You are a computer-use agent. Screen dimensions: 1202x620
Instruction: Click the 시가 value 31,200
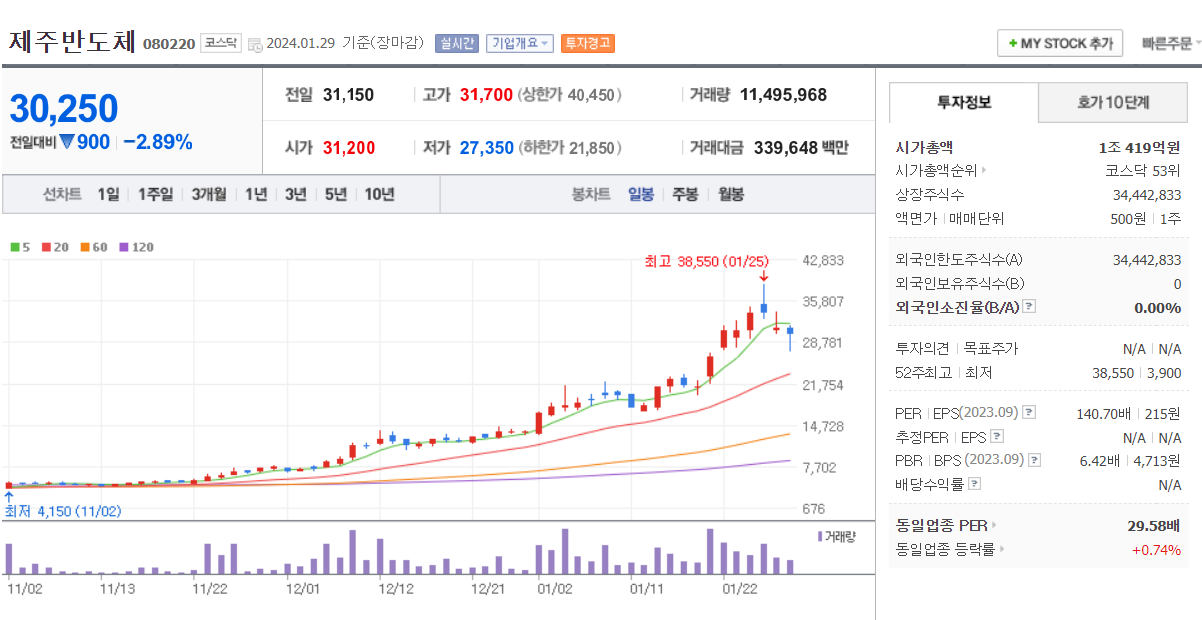point(349,148)
